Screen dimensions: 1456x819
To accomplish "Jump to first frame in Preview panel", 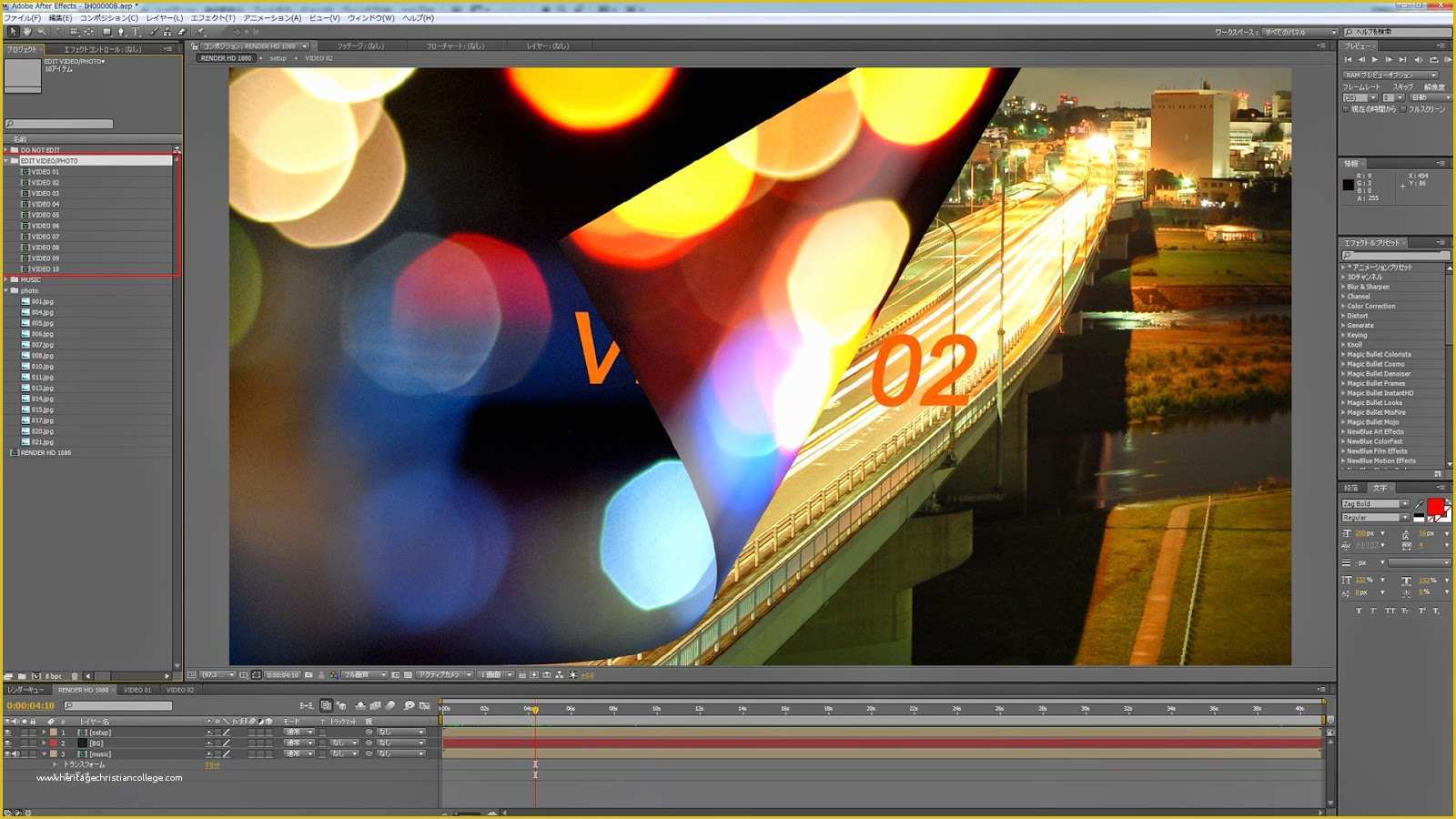I will click(x=1348, y=60).
